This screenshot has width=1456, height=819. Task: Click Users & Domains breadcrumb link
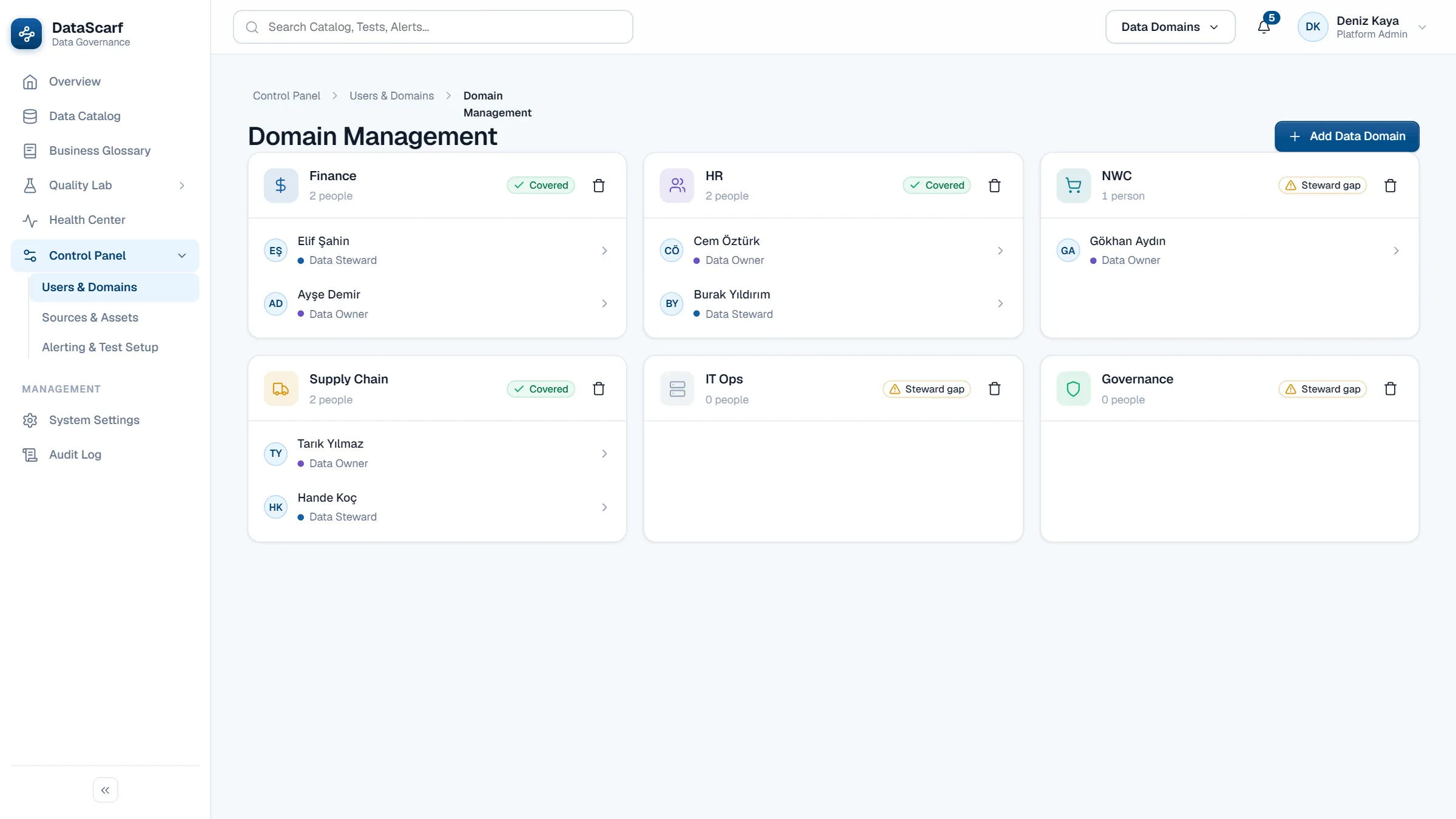coord(391,96)
